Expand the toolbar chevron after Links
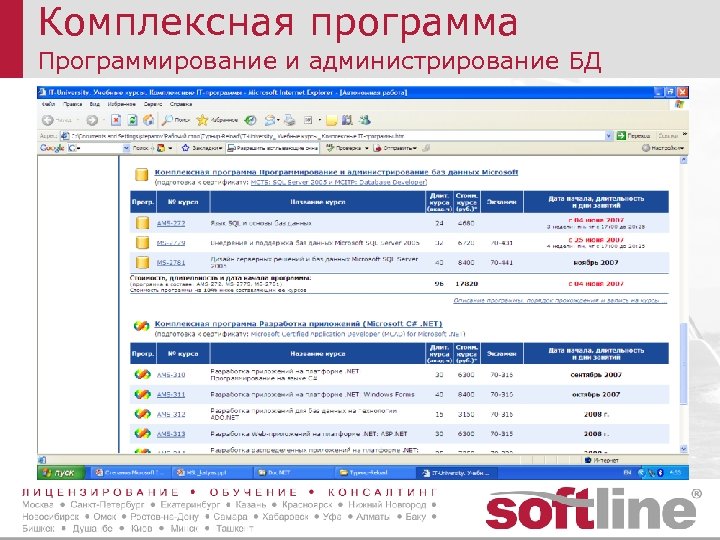This screenshot has height=540, width=720. 684,135
